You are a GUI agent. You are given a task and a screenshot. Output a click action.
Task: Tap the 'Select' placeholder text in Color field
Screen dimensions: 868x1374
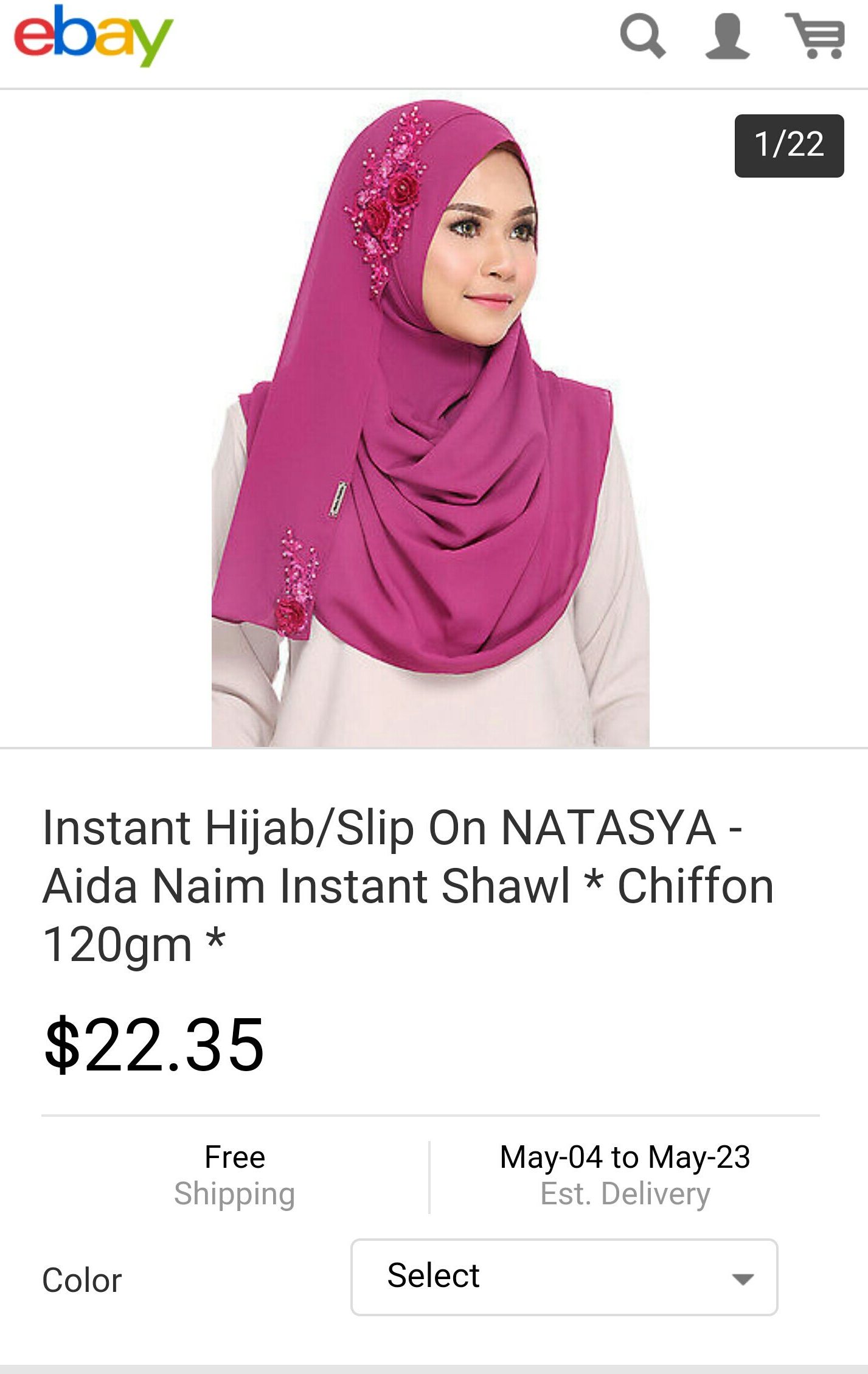pyautogui.click(x=433, y=1275)
